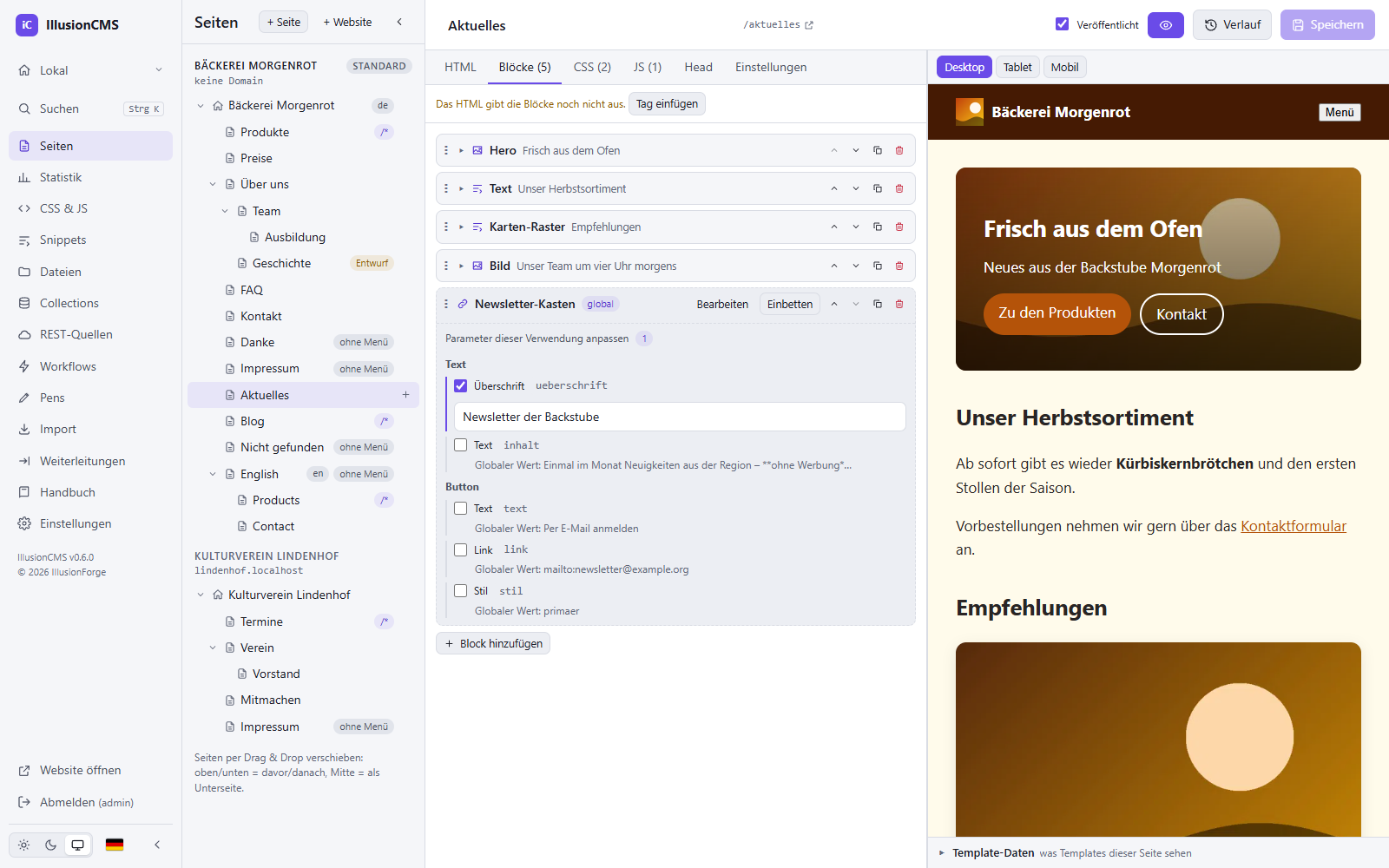
Task: Enable the Text inhalt parameter checkbox
Action: tap(461, 444)
